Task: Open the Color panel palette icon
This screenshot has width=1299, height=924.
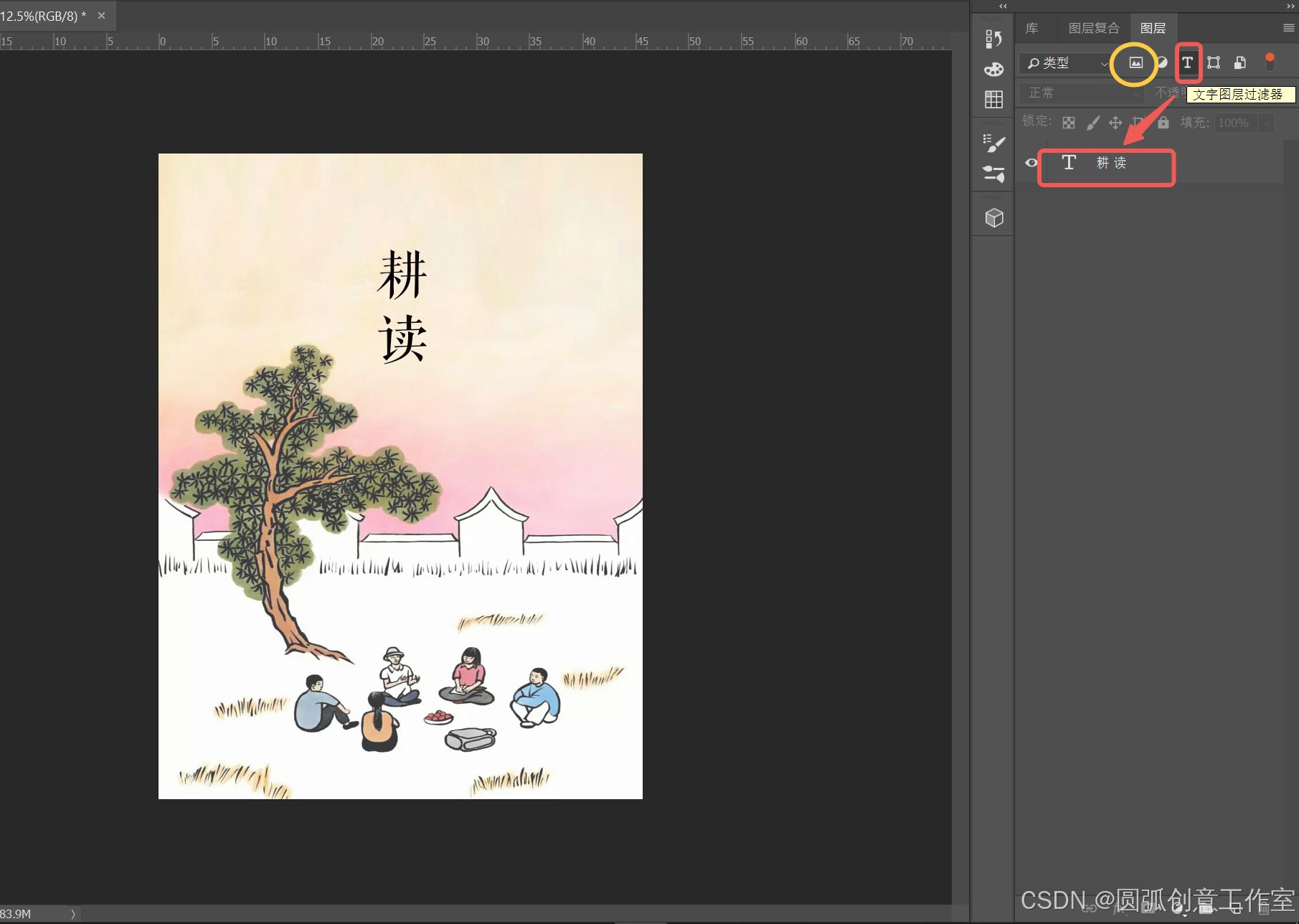Action: (993, 70)
